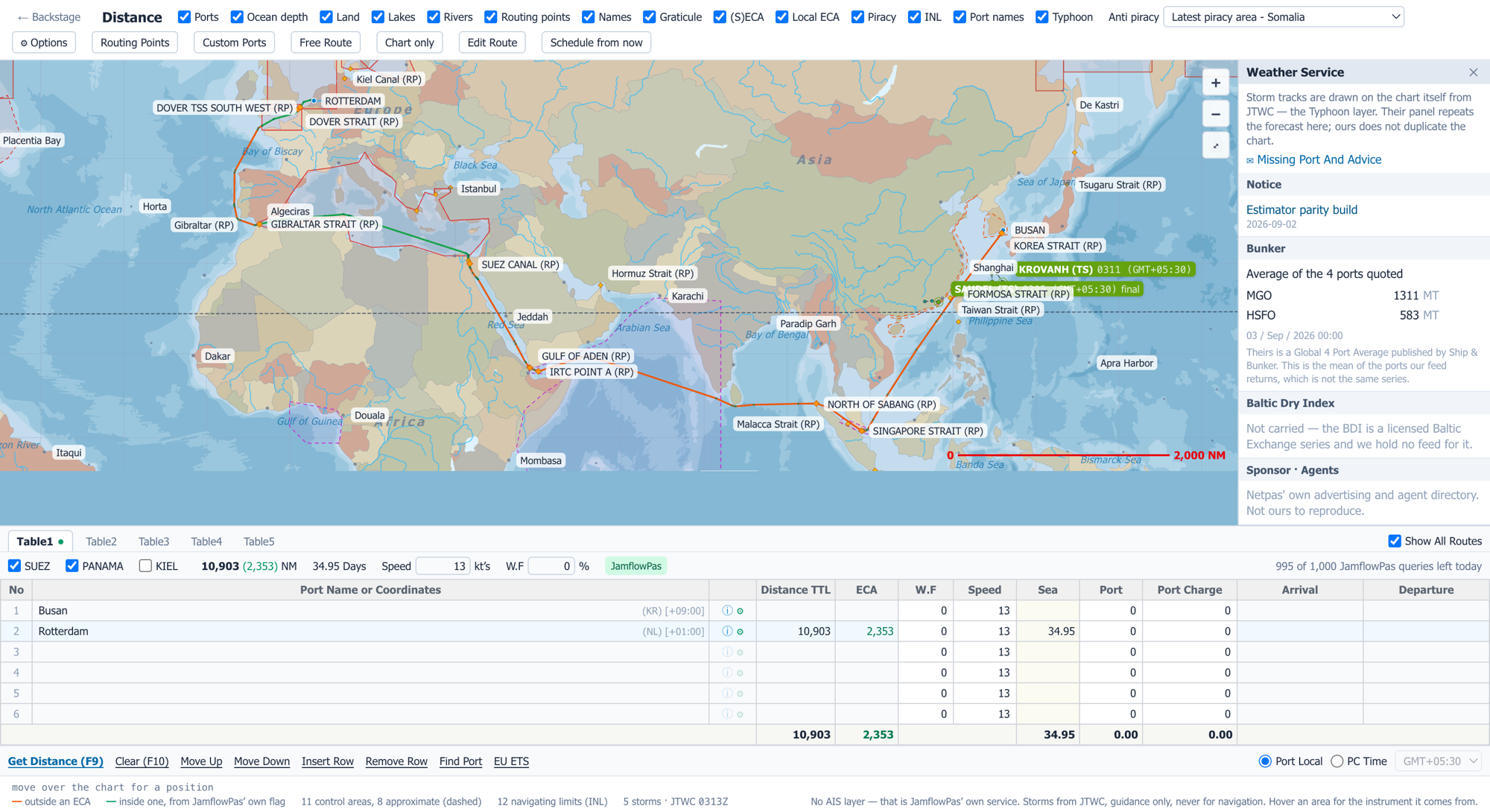
Task: Select the Port Local radio button
Action: [1265, 761]
